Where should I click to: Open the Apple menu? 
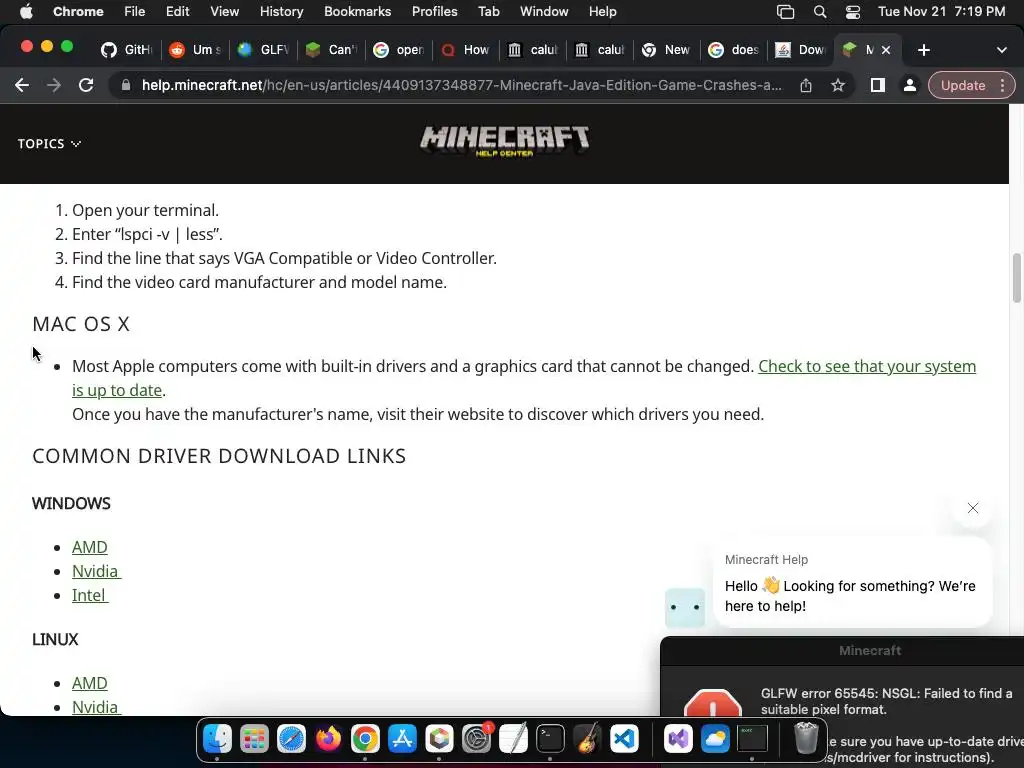click(26, 12)
